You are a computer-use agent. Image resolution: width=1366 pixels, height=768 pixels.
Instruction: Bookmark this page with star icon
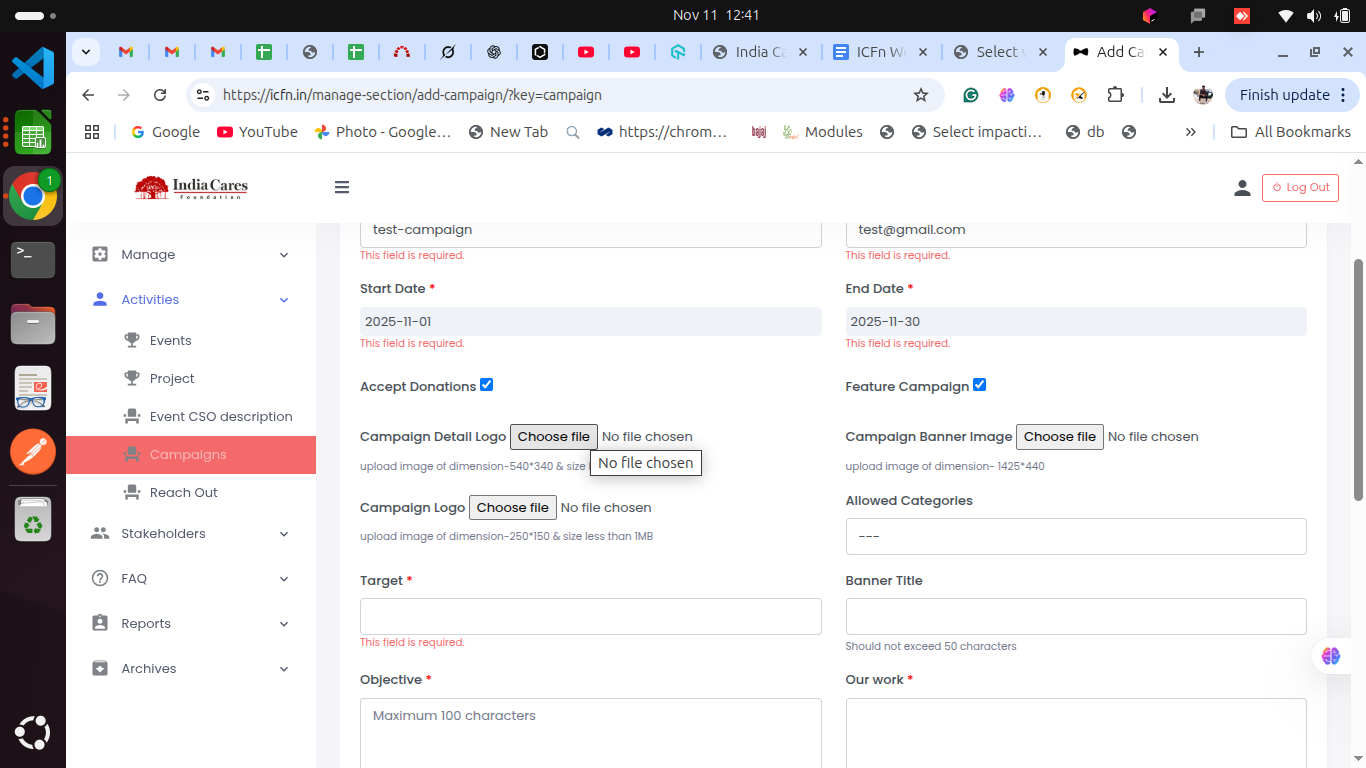(921, 95)
